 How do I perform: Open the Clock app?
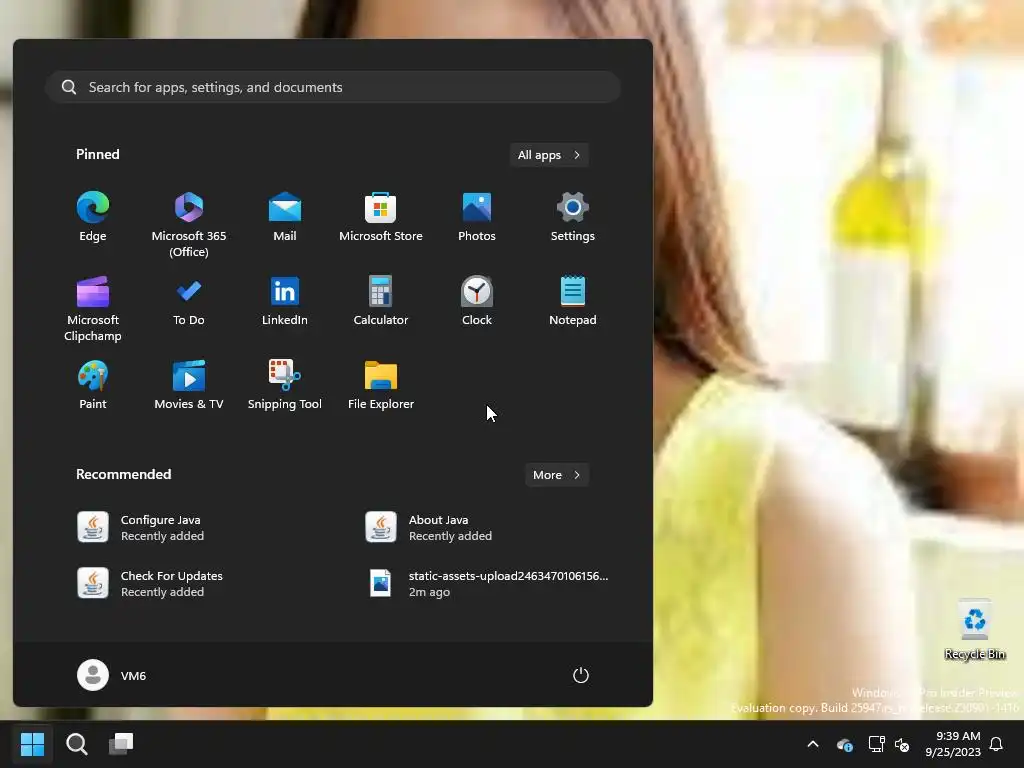(x=477, y=302)
